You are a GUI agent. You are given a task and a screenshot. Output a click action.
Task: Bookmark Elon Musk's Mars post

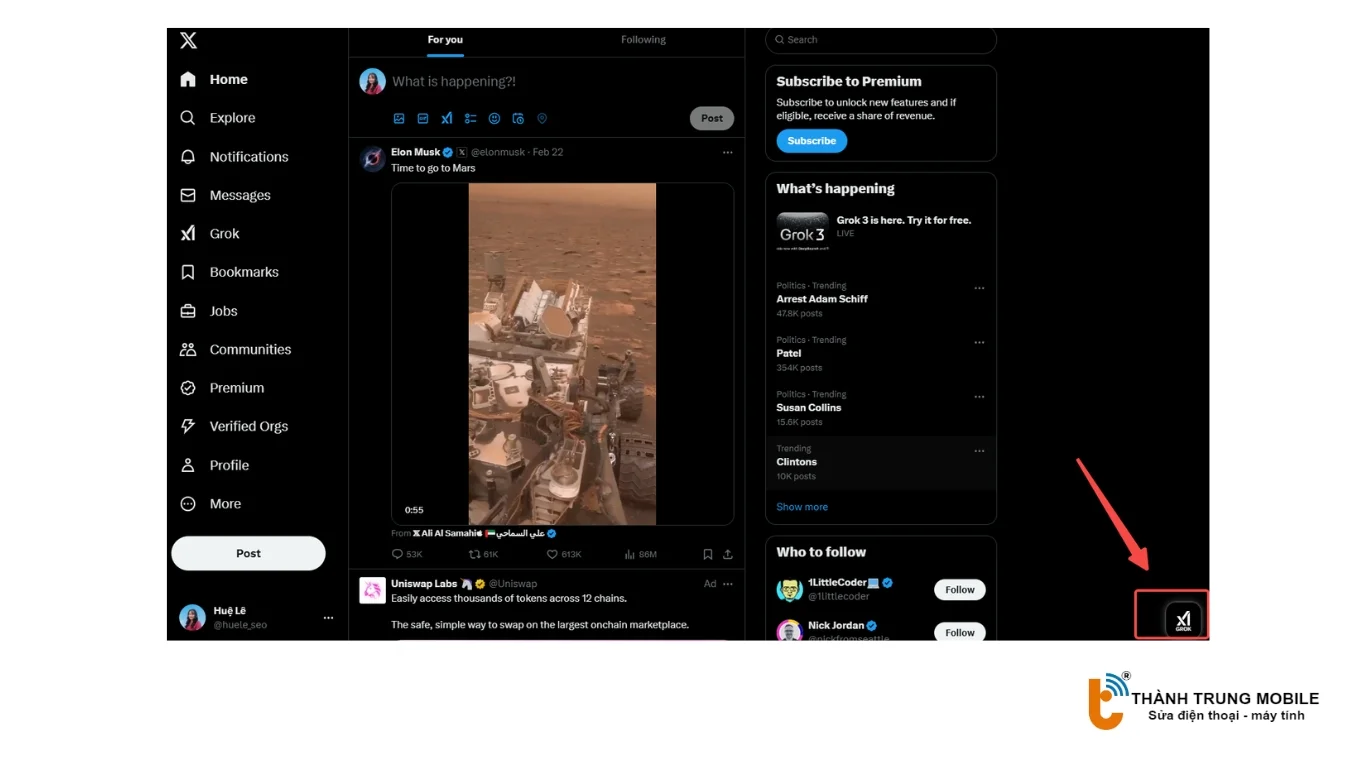(708, 554)
